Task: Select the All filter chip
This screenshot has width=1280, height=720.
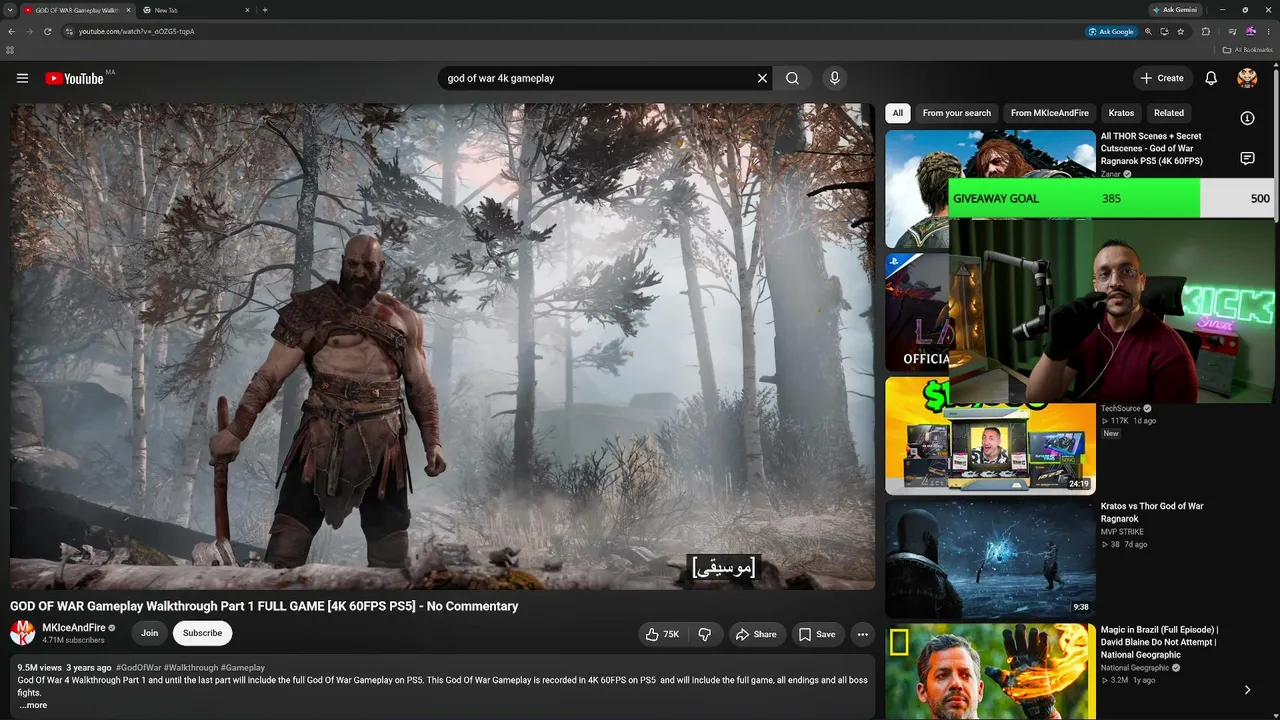Action: click(x=898, y=113)
